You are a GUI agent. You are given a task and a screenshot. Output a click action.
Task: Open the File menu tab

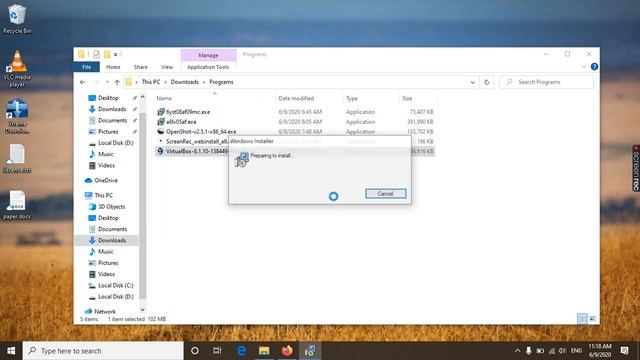[87, 67]
